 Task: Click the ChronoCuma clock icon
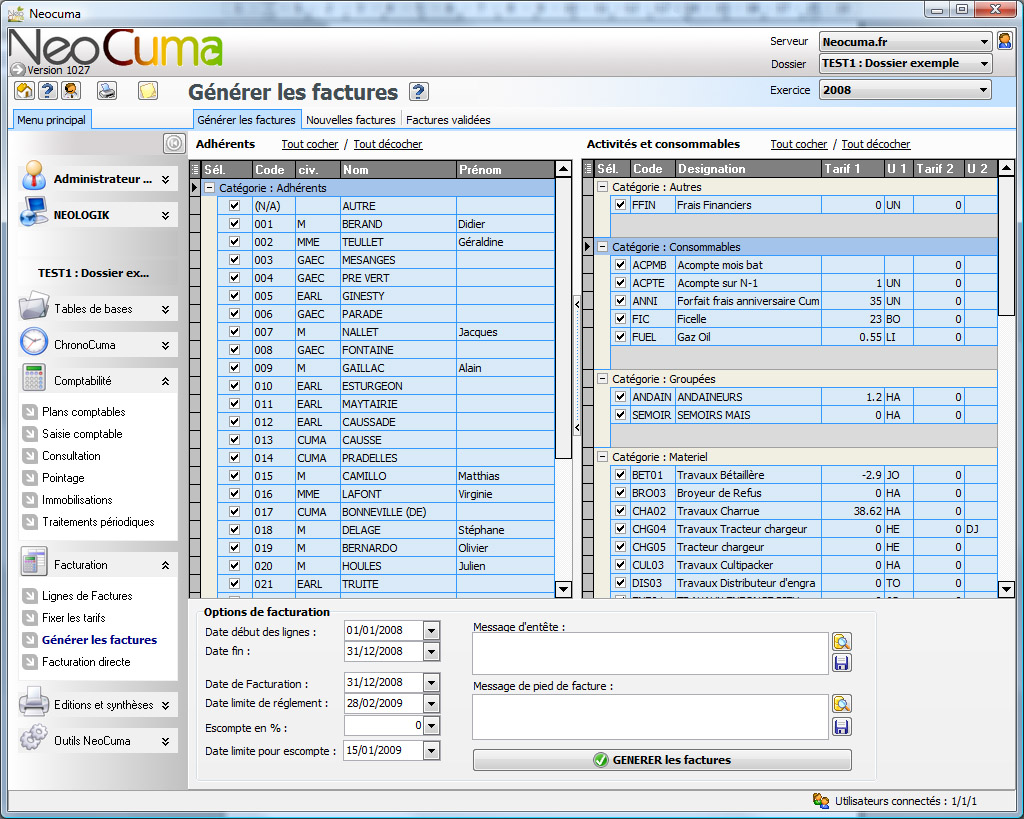click(x=33, y=342)
